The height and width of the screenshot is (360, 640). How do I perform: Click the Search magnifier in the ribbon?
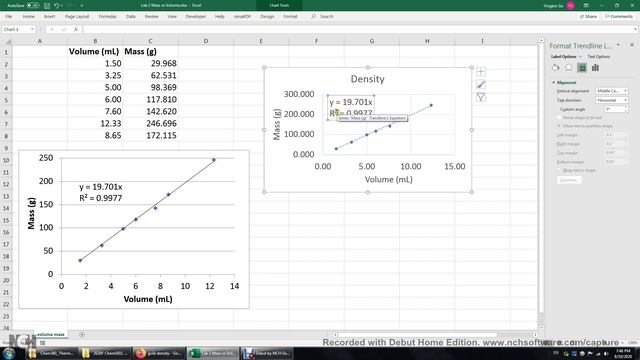coord(313,16)
